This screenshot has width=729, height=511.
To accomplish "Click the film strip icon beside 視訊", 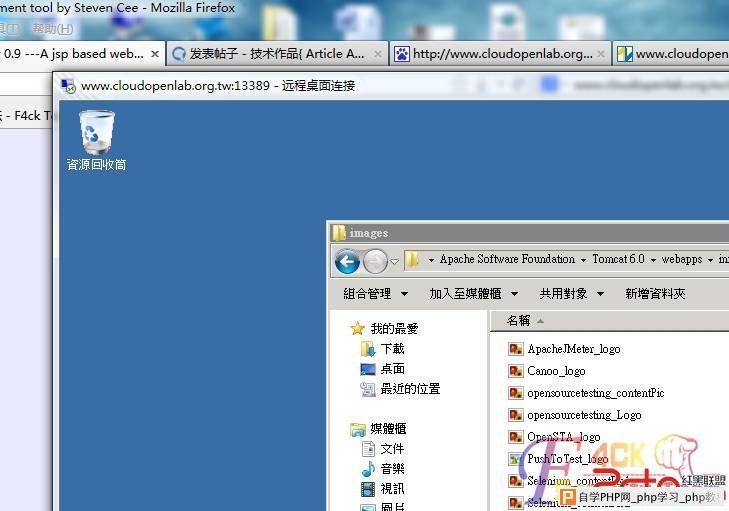I will (368, 489).
